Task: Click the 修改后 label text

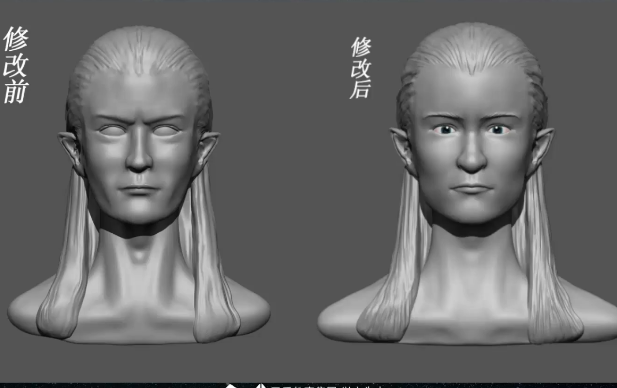Action: click(x=360, y=68)
